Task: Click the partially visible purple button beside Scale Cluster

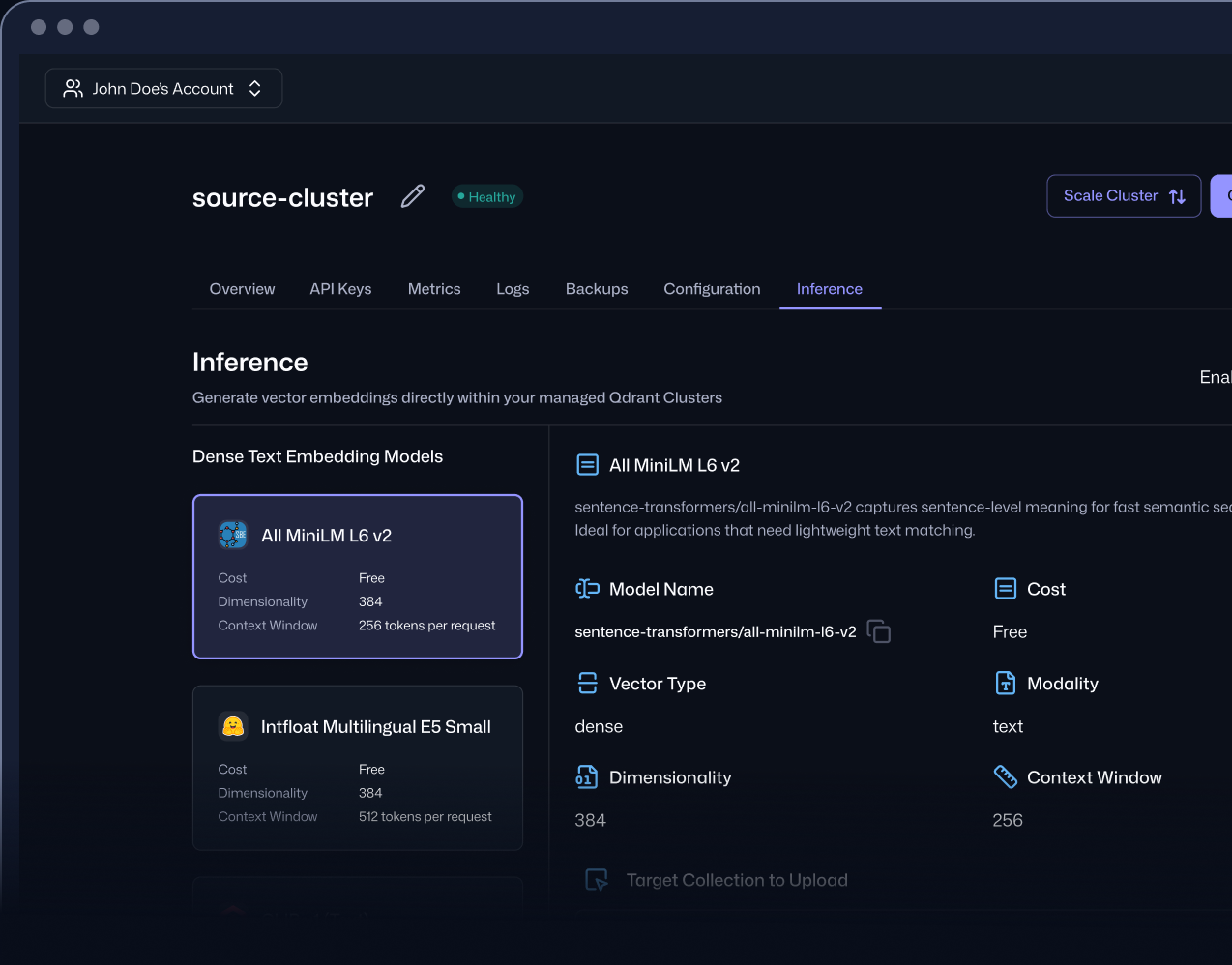Action: (1221, 196)
